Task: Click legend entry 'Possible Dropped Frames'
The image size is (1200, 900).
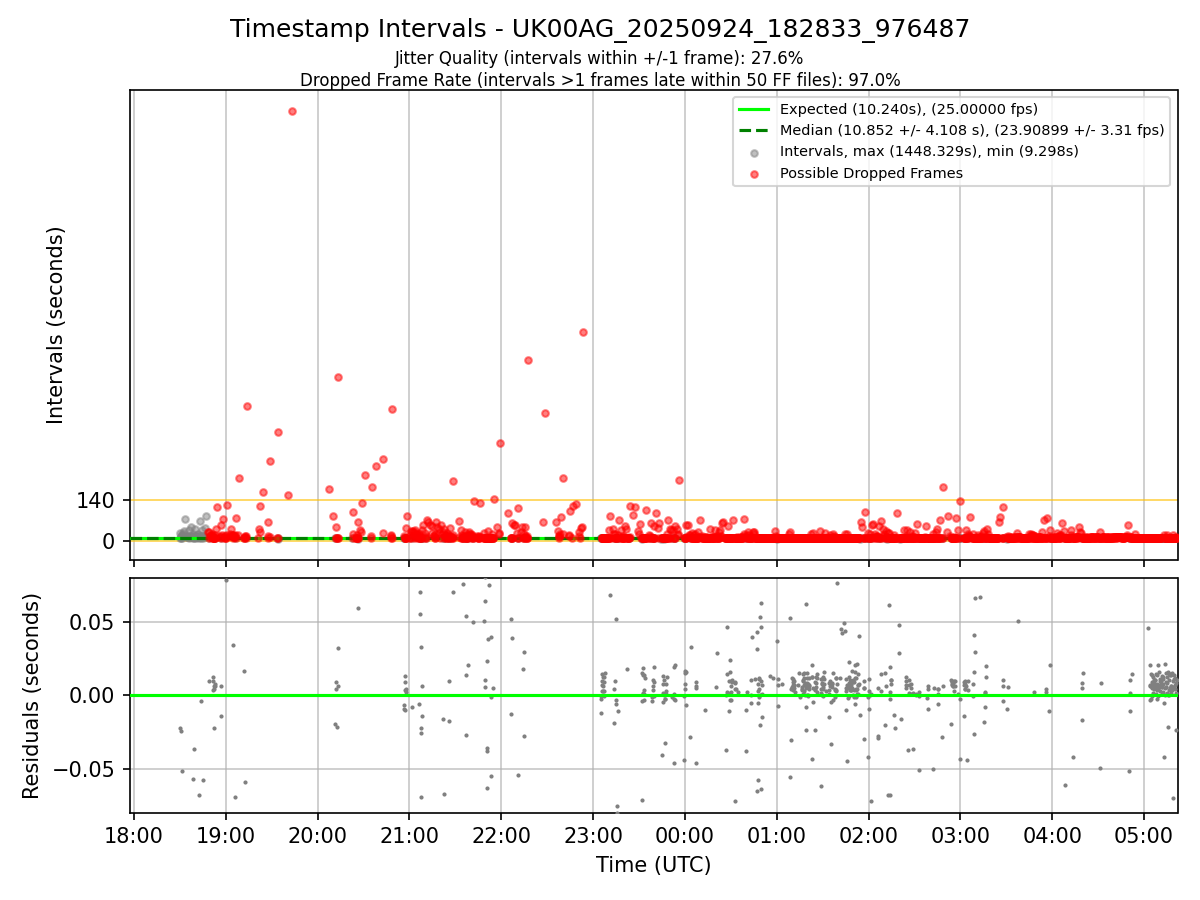Action: pyautogui.click(x=871, y=173)
